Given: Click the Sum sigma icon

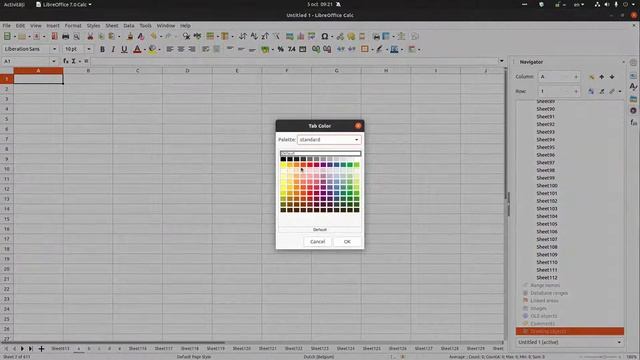Looking at the screenshot, I should pos(73,61).
